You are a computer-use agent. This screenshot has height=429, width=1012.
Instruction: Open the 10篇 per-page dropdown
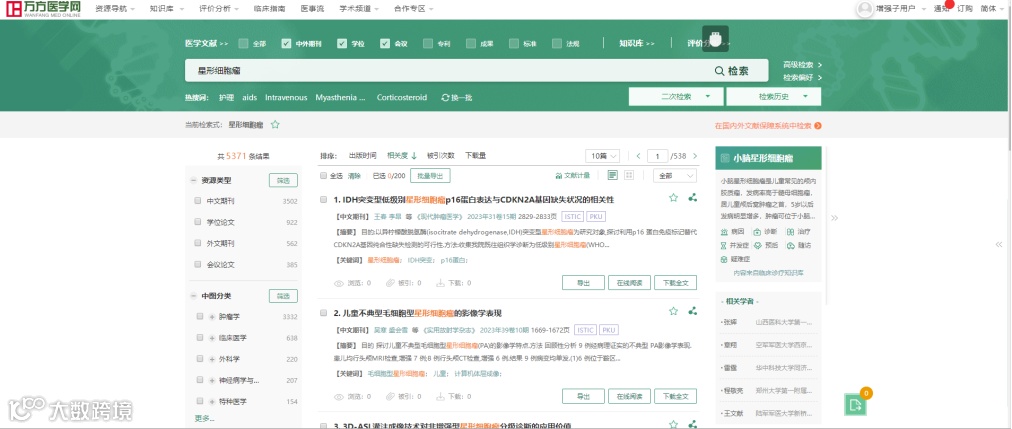[603, 156]
